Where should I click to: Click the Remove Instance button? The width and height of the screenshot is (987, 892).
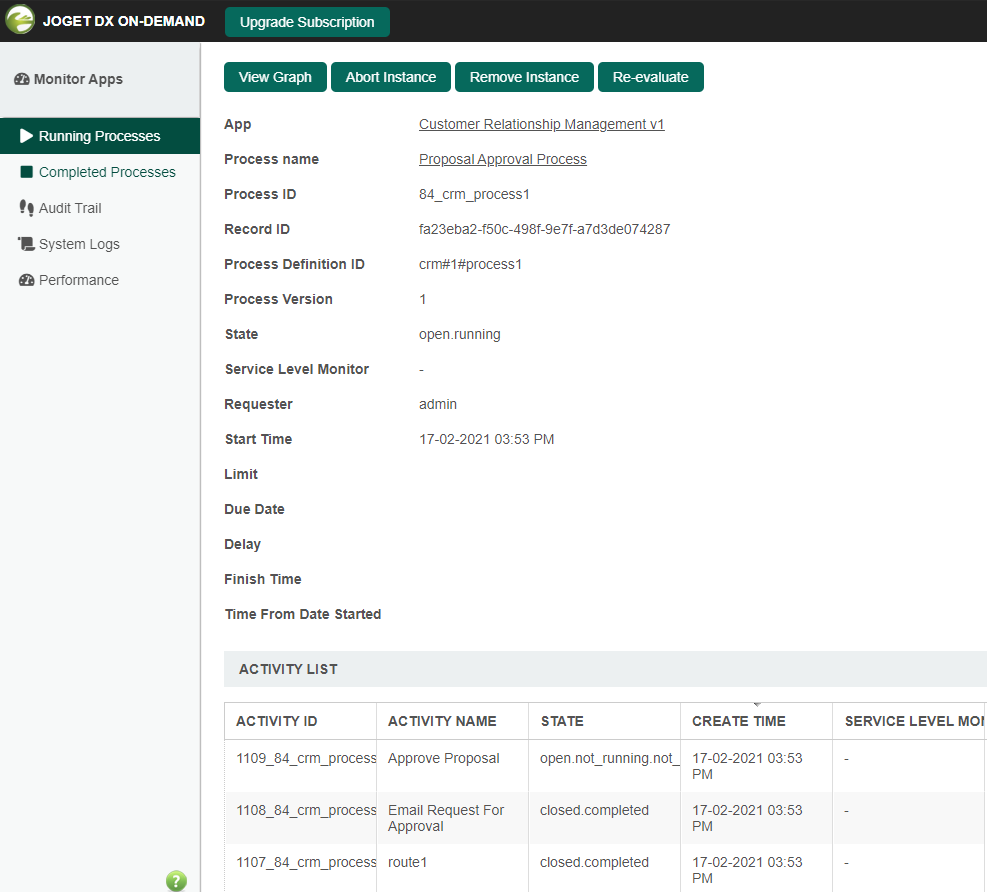click(x=524, y=77)
